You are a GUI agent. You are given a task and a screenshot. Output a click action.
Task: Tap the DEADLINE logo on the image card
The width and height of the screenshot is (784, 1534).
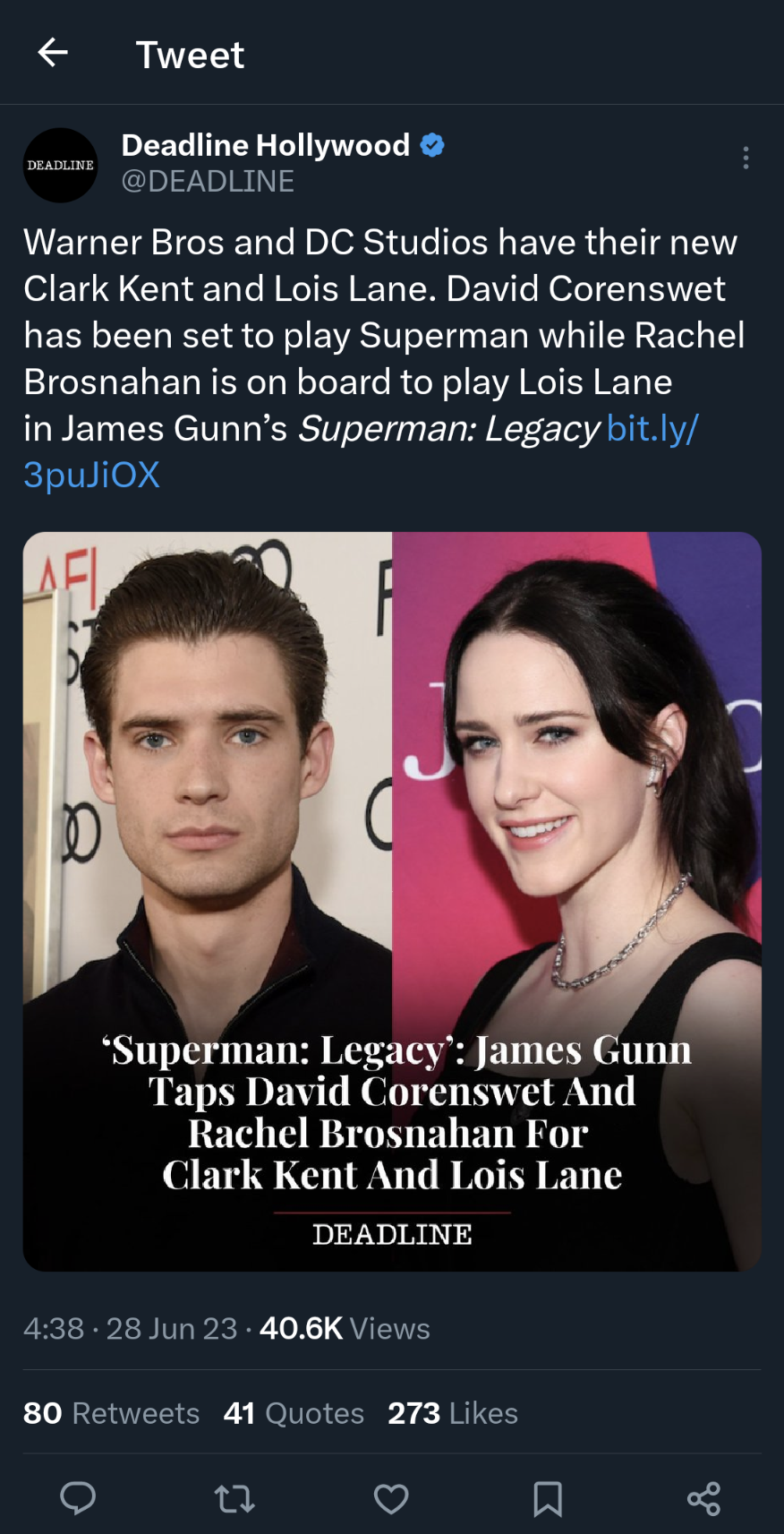[392, 1234]
